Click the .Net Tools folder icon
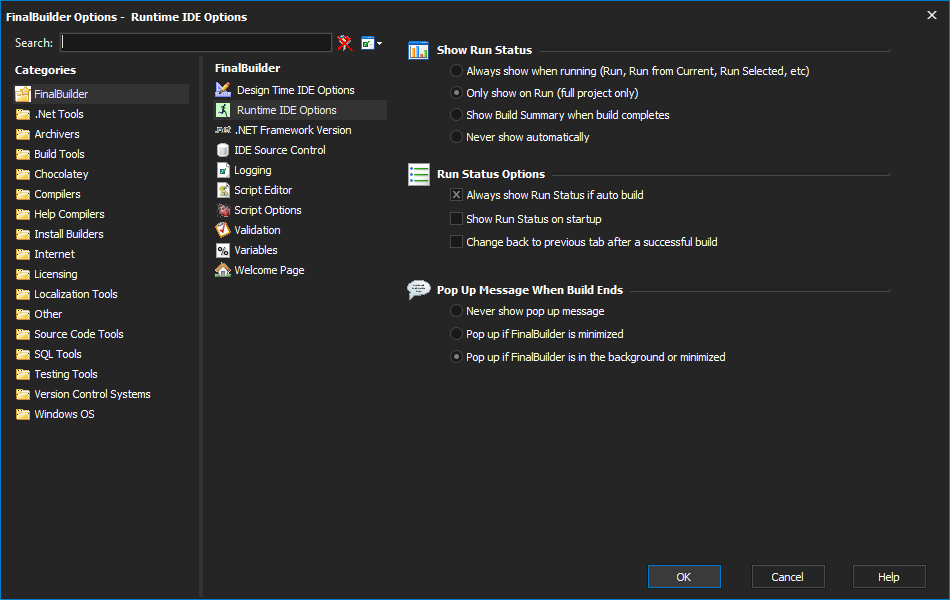Screen dimensions: 950x600 click(x=23, y=114)
